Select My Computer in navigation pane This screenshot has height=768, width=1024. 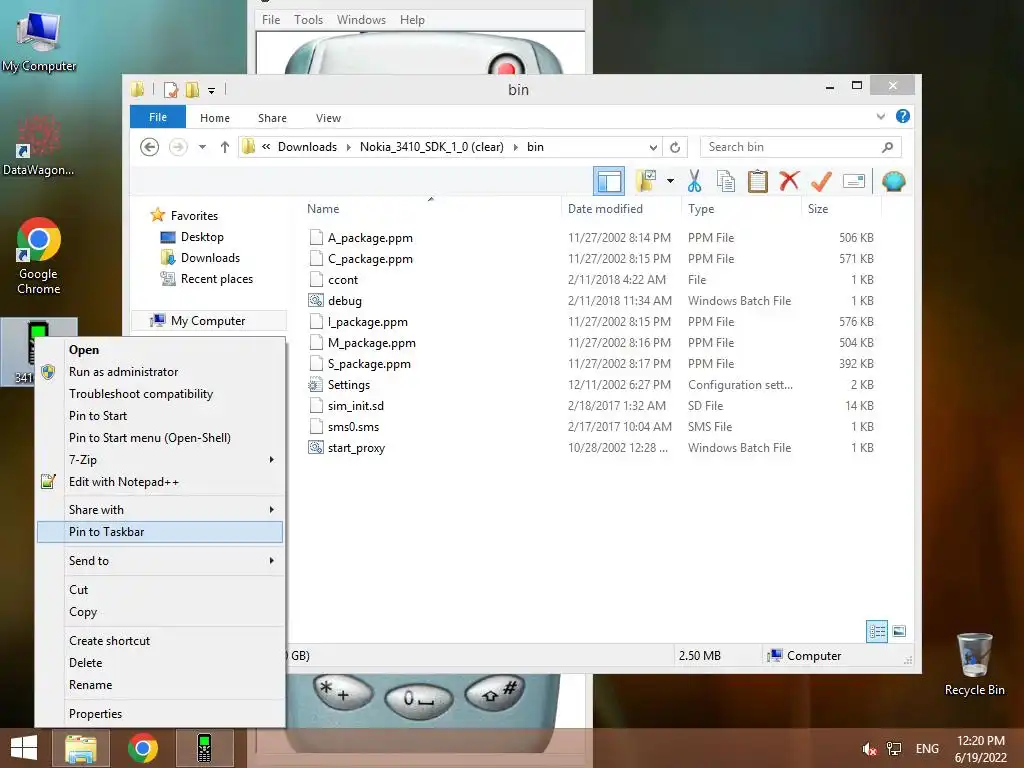pos(208,321)
